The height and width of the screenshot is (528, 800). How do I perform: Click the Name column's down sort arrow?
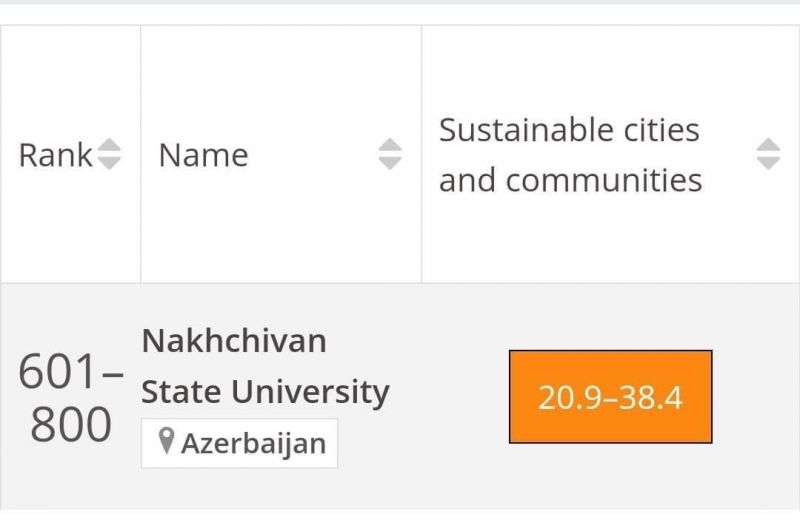390,163
